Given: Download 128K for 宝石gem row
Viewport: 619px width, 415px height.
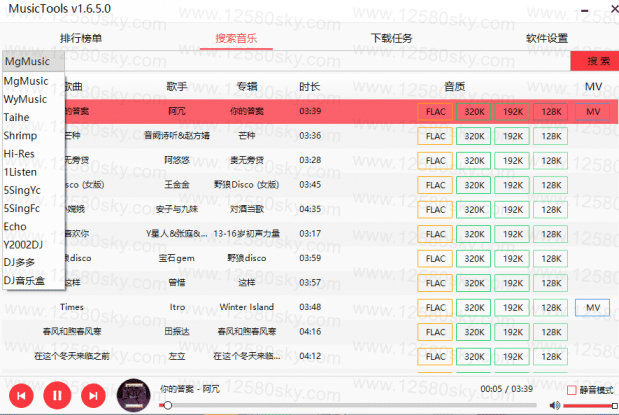Looking at the screenshot, I should coord(551,259).
